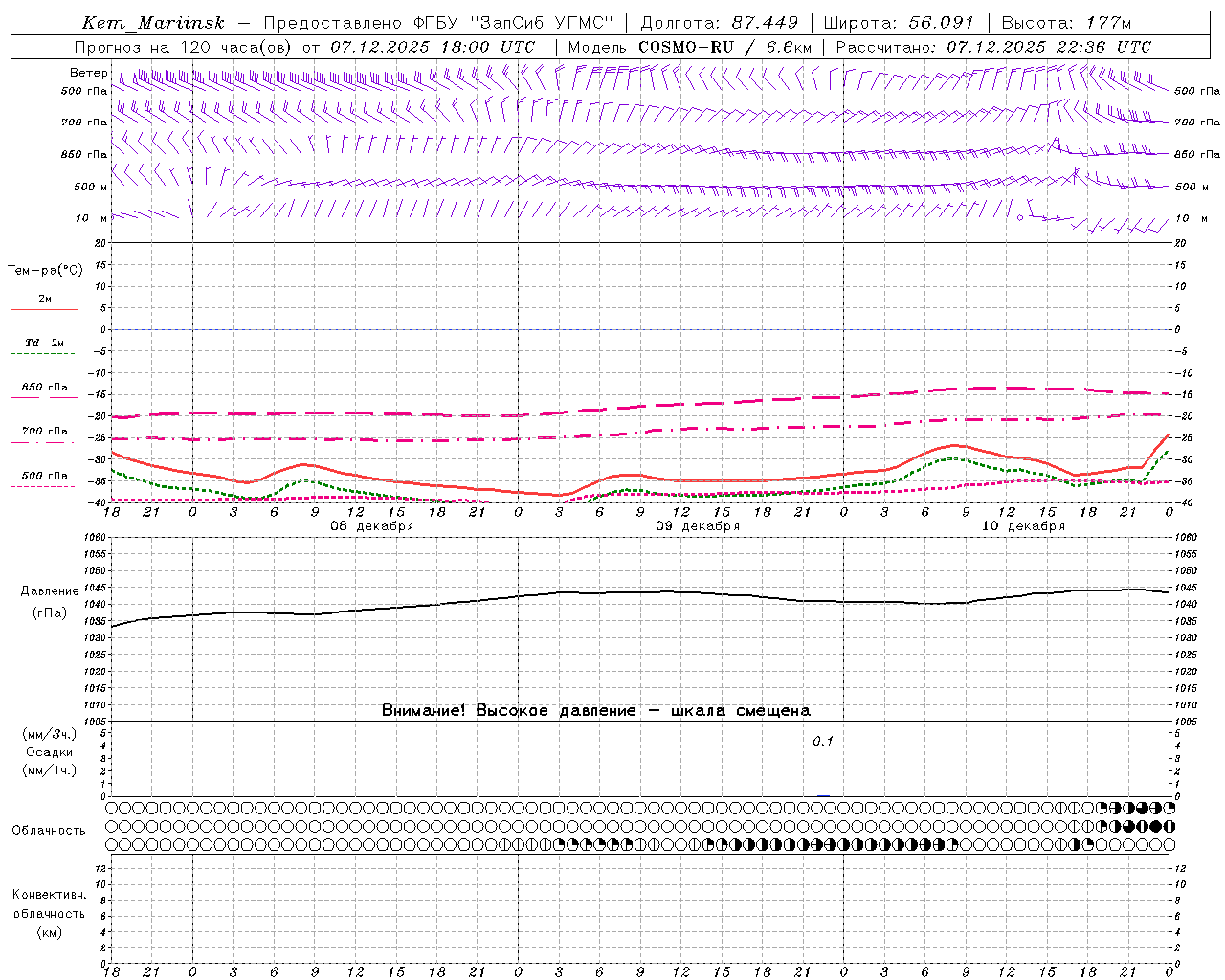Image resolution: width=1225 pixels, height=980 pixels.
Task: Click the solid line sample under '2м' legend
Action: click(x=44, y=309)
